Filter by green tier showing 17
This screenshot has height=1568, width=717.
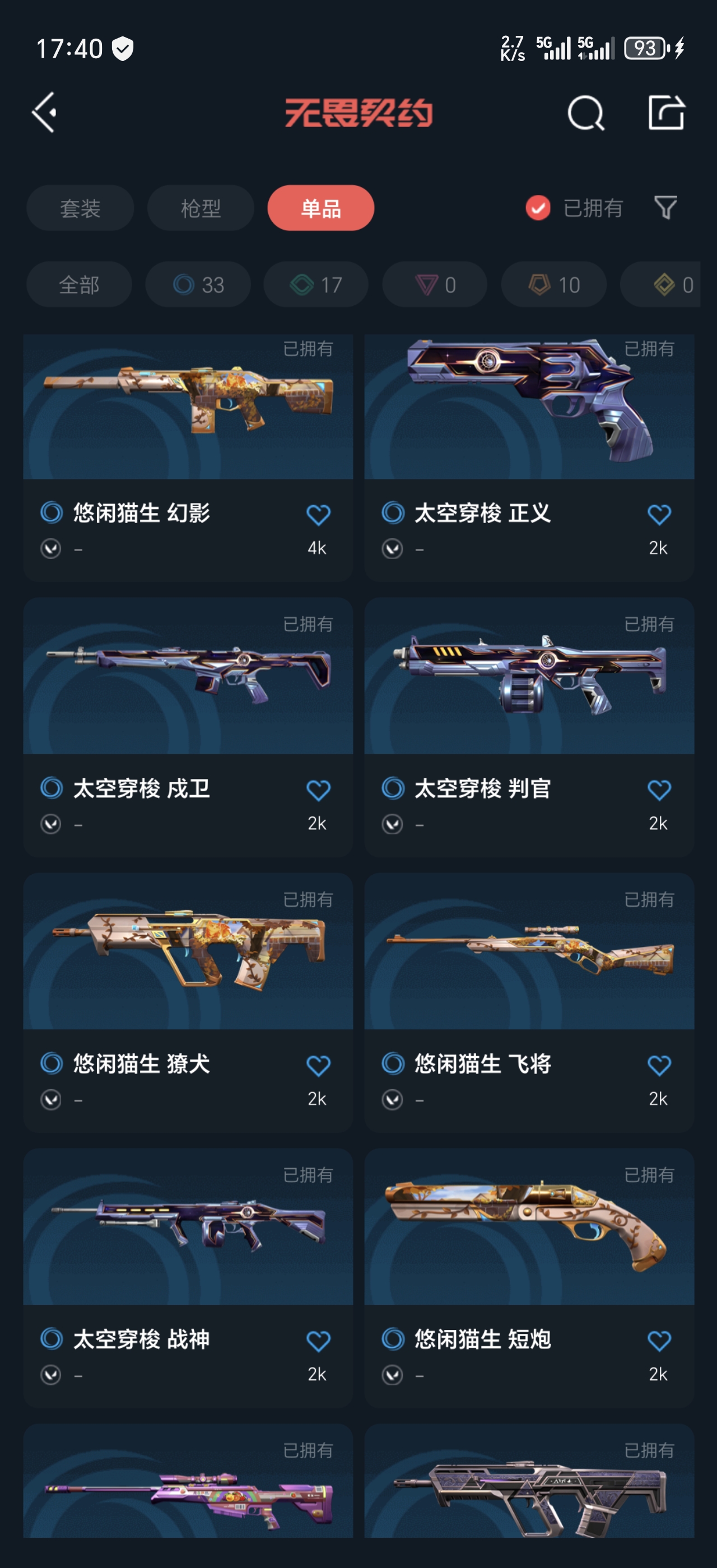[316, 284]
